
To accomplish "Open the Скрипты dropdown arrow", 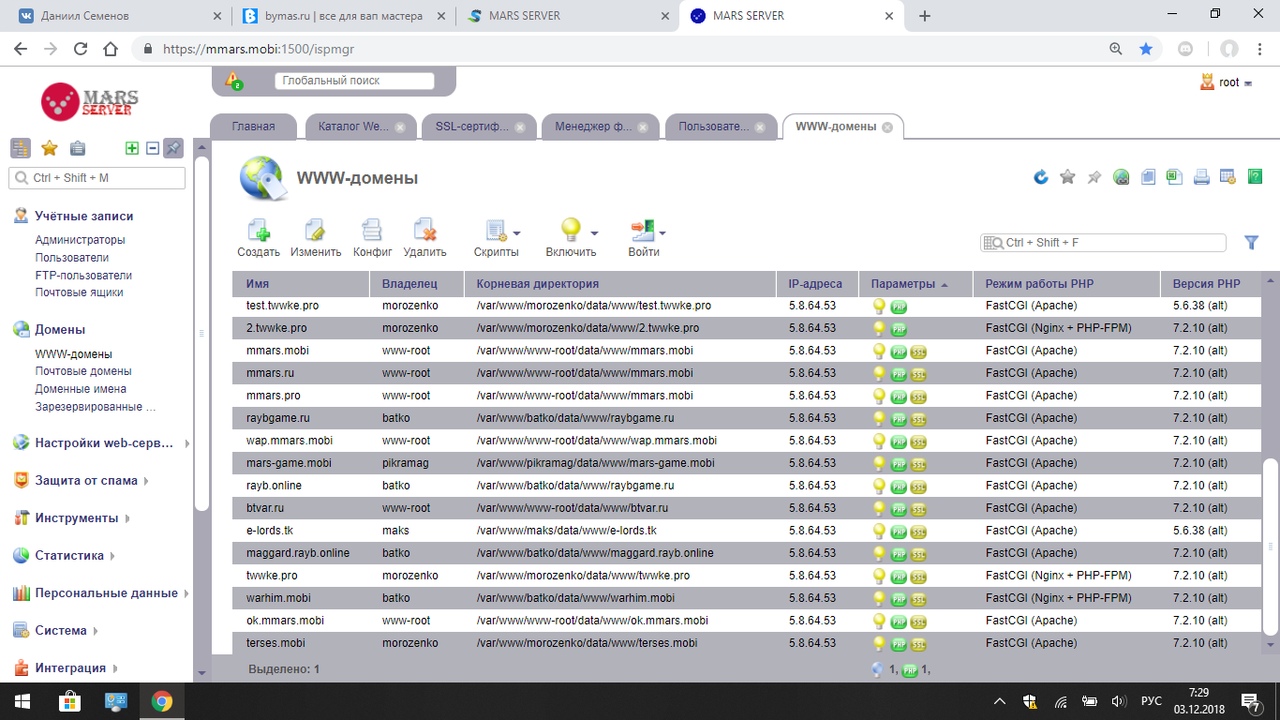I will [516, 233].
